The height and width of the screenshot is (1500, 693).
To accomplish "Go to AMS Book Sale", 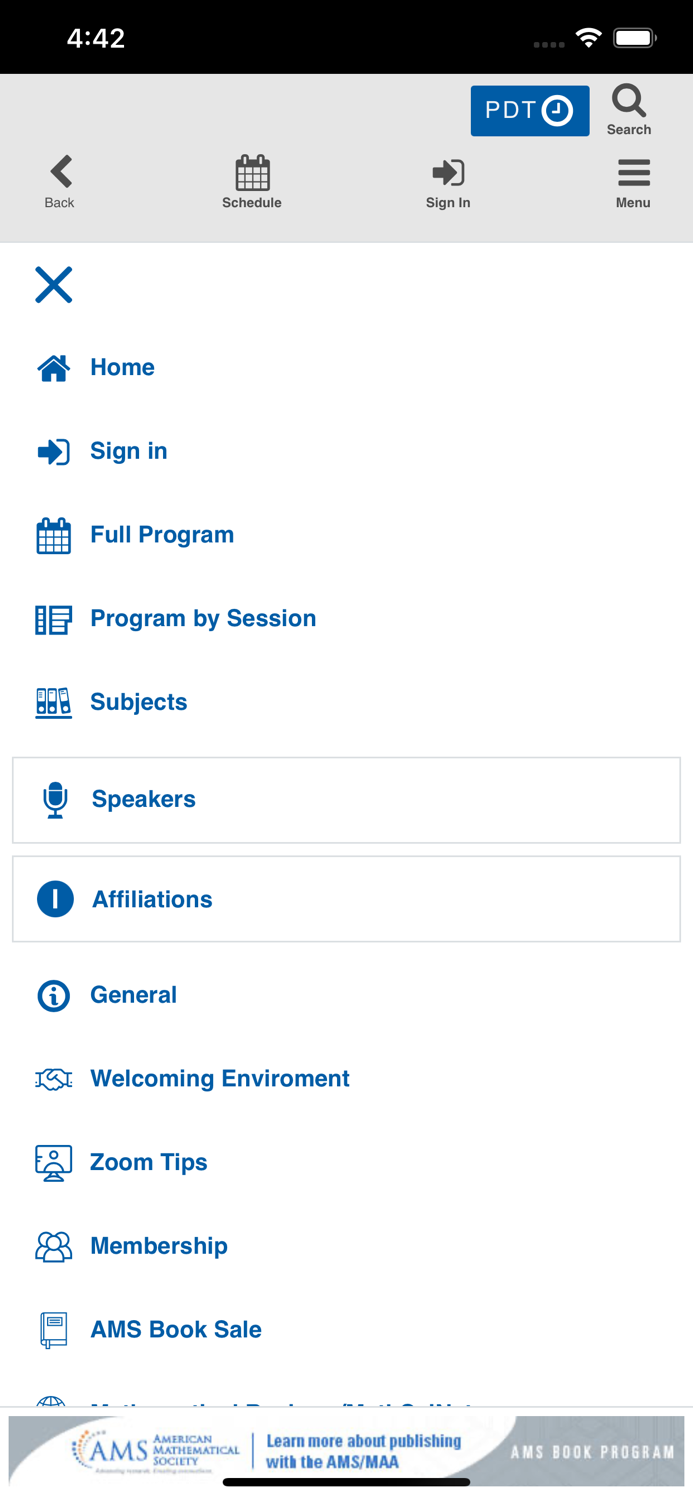I will 176,1329.
